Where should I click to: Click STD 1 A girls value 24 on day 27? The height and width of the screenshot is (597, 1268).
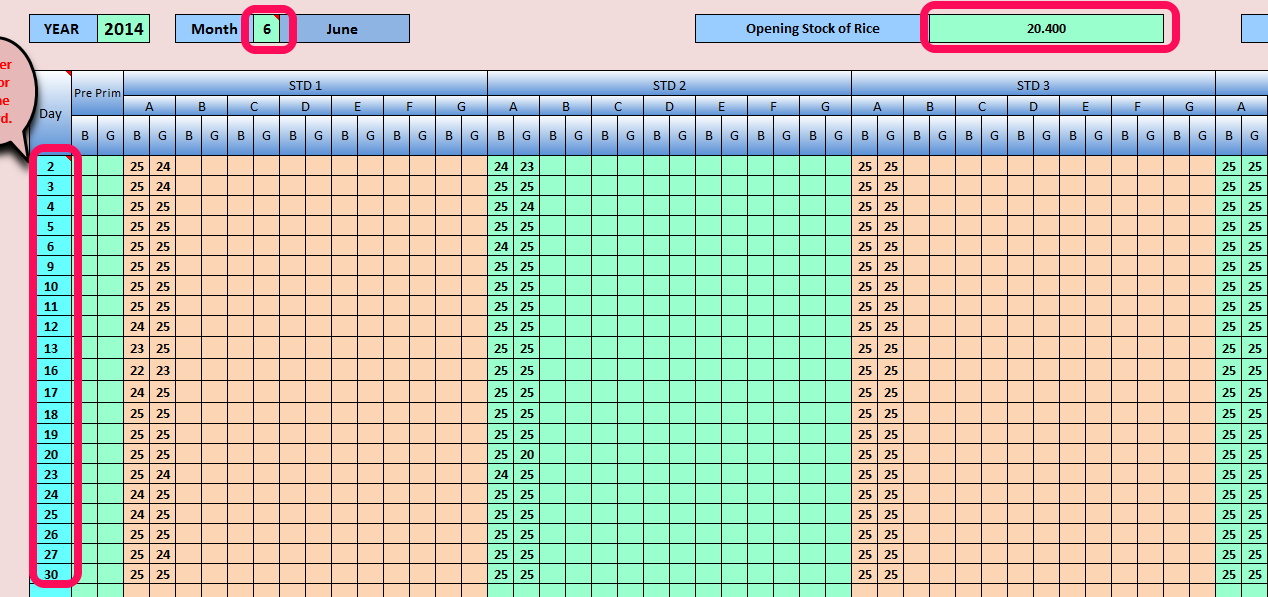coord(163,554)
